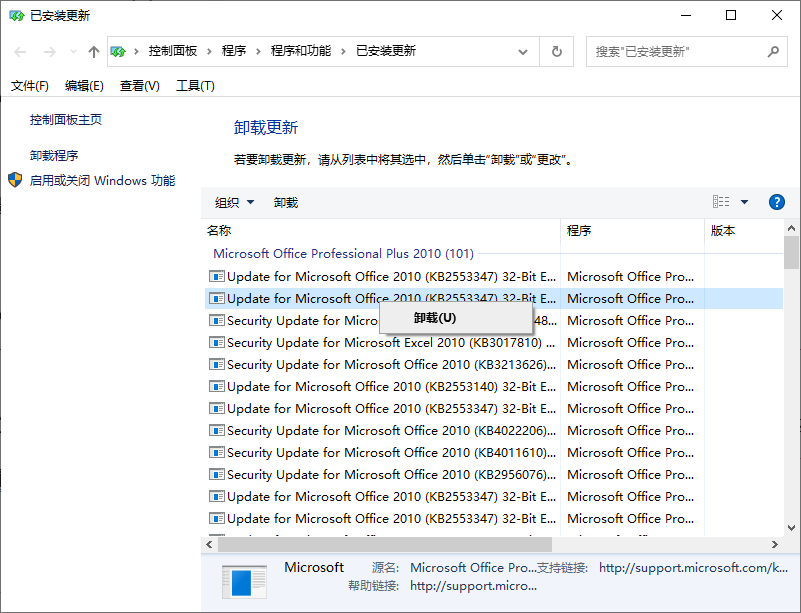Click the horizontal scrollbar left arrow
Image resolution: width=801 pixels, height=613 pixels.
[x=209, y=545]
